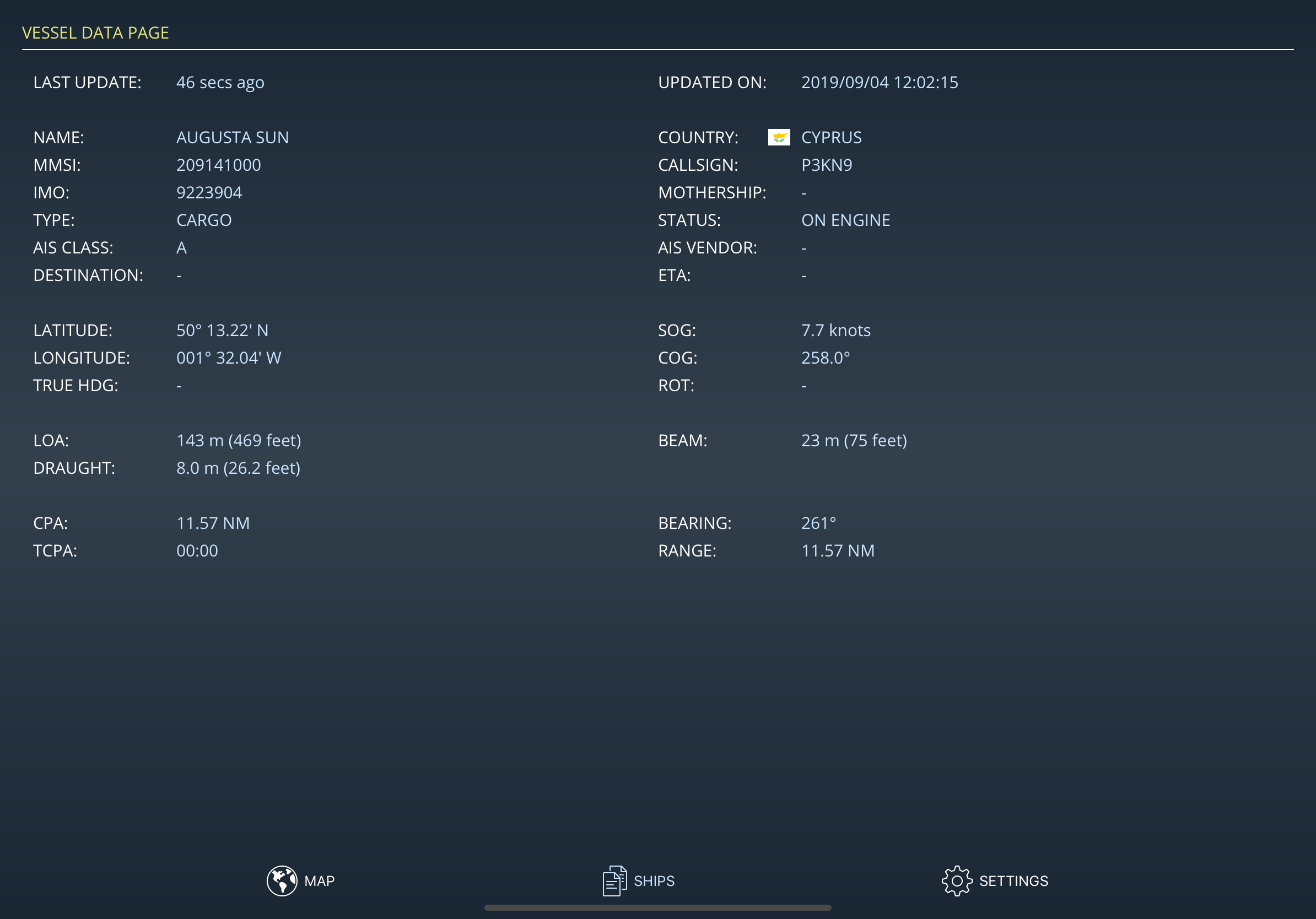1316x919 pixels.
Task: Click the Cyprus flag icon
Action: coord(778,138)
